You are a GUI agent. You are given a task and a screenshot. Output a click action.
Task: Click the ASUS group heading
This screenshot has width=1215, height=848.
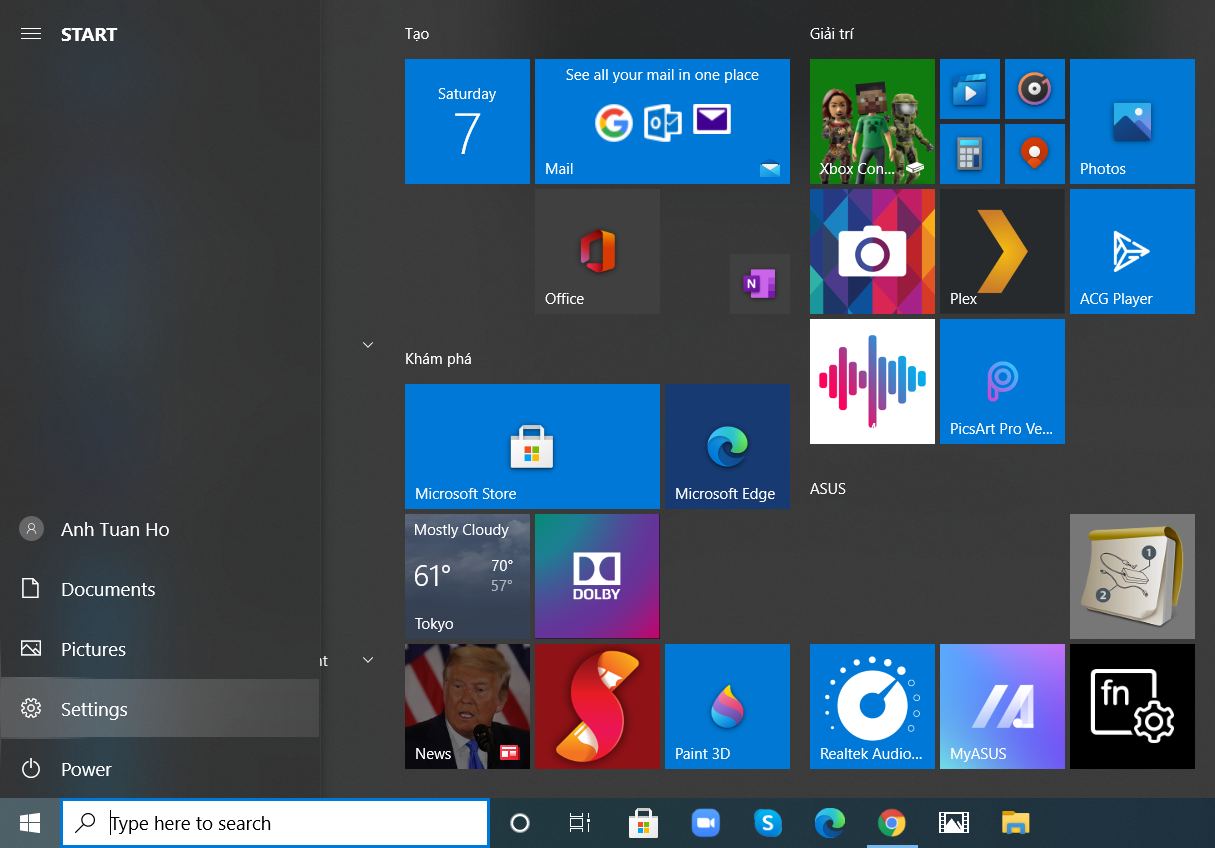coord(828,489)
